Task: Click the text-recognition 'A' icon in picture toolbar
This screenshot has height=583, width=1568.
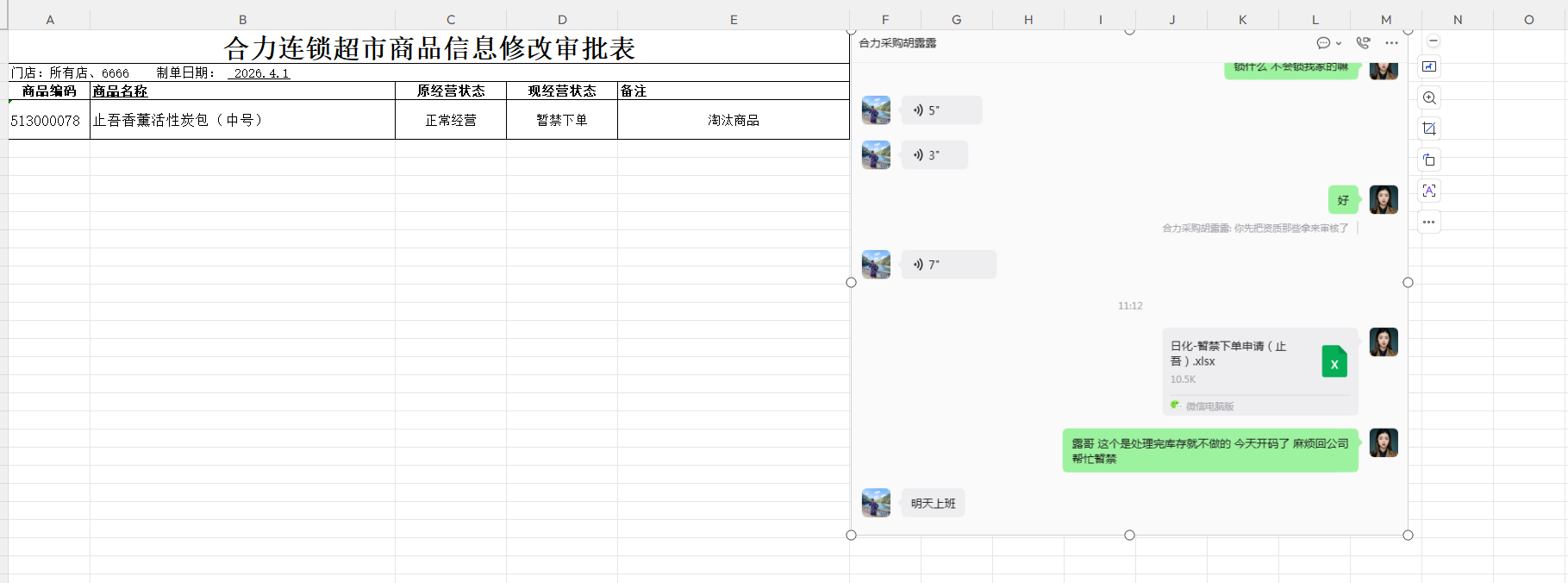Action: [x=1429, y=191]
